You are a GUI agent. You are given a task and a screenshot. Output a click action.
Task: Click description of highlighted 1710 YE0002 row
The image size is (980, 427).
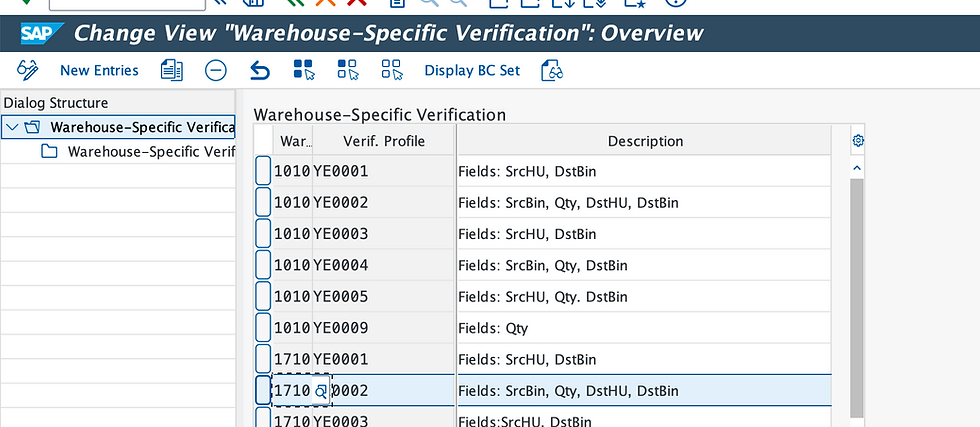(644, 391)
